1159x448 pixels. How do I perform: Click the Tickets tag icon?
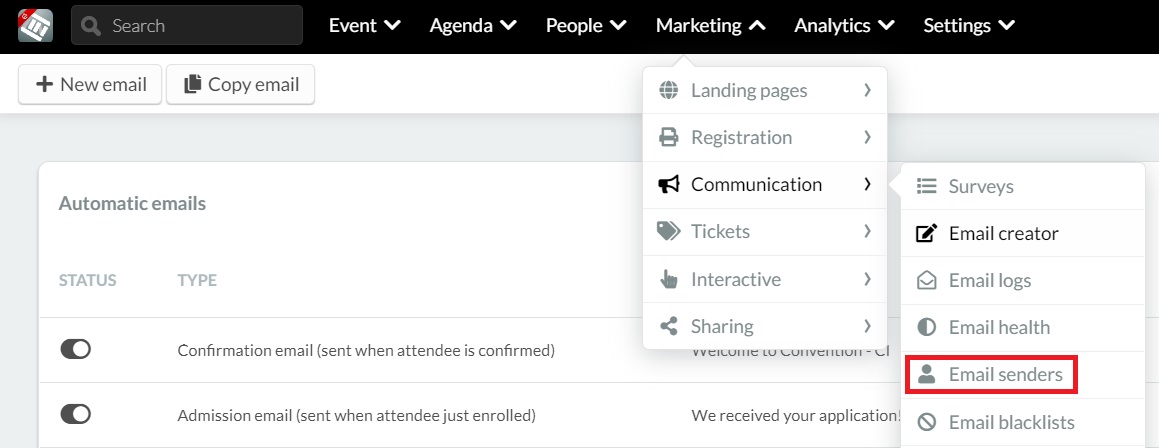point(668,231)
